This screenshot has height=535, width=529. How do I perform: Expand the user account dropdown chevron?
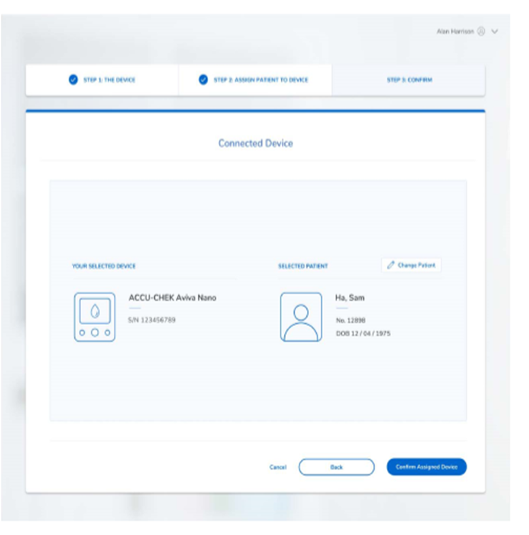[x=495, y=31]
